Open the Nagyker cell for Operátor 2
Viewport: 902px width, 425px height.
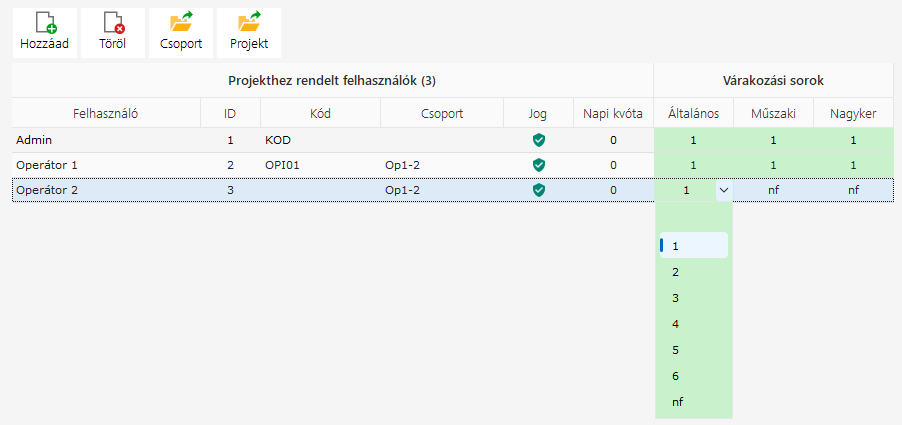pyautogui.click(x=853, y=190)
